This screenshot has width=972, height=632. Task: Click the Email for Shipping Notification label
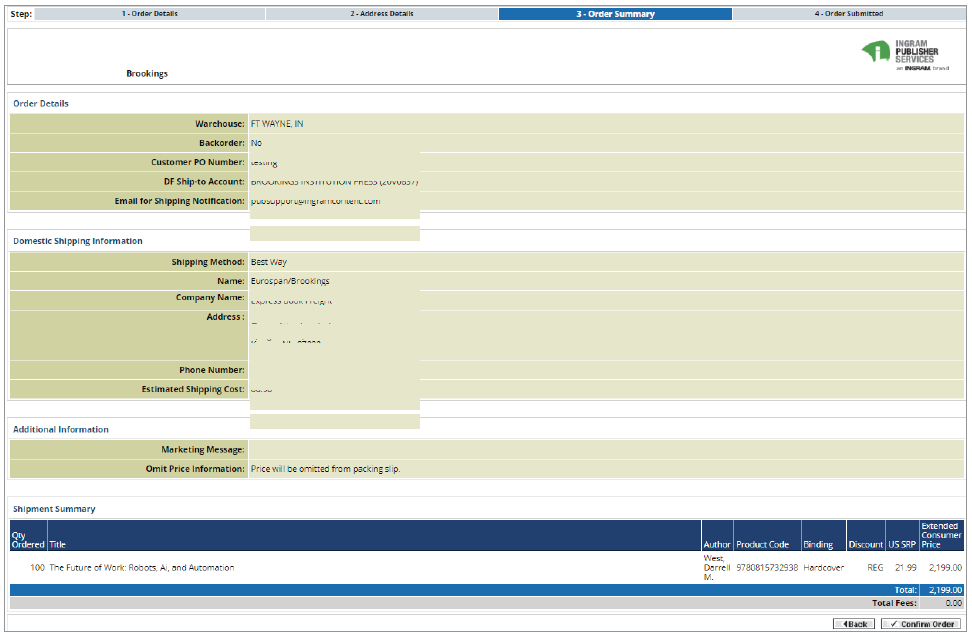click(180, 201)
